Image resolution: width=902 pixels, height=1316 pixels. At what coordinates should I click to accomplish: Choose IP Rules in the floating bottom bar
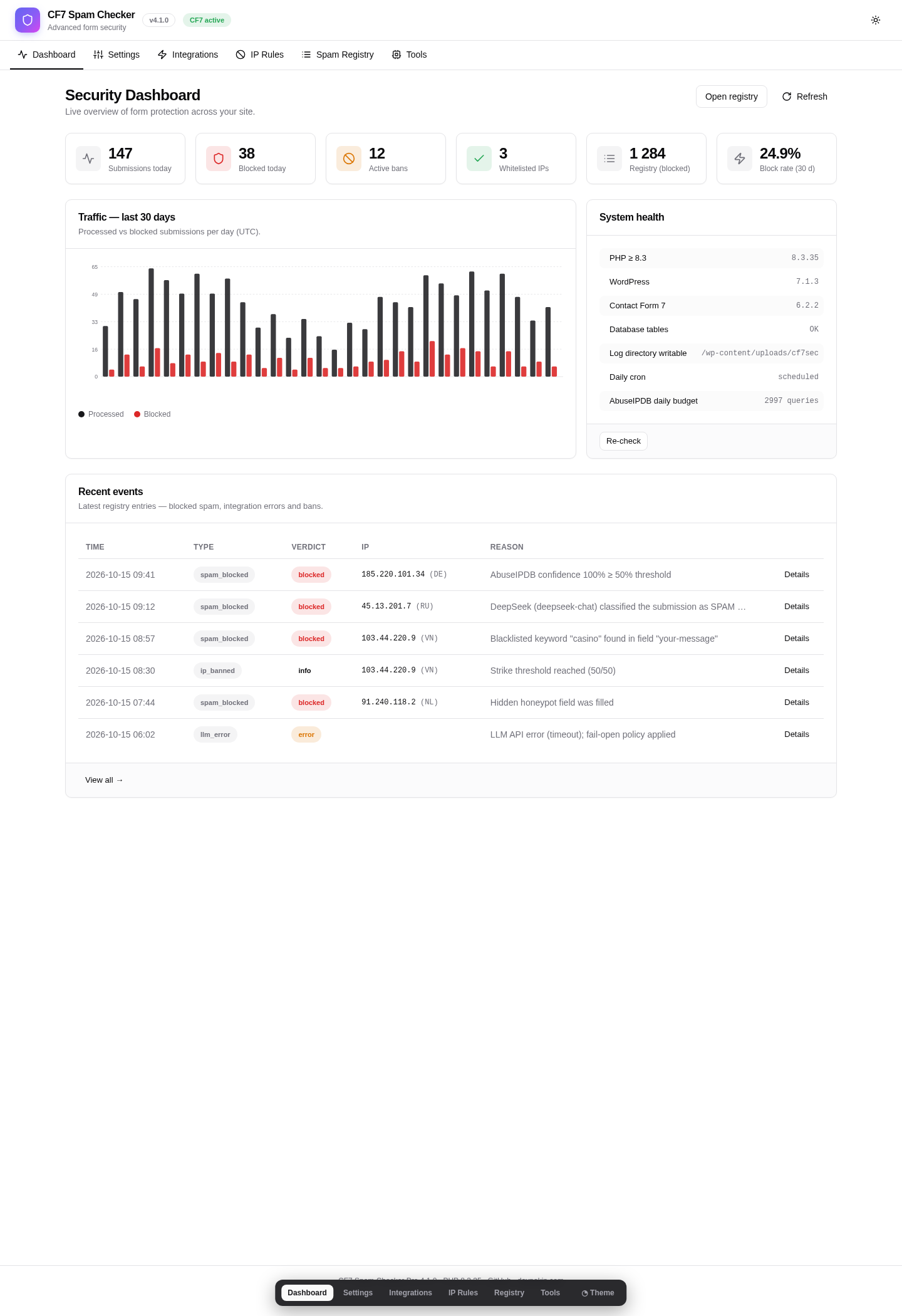[x=463, y=1293]
